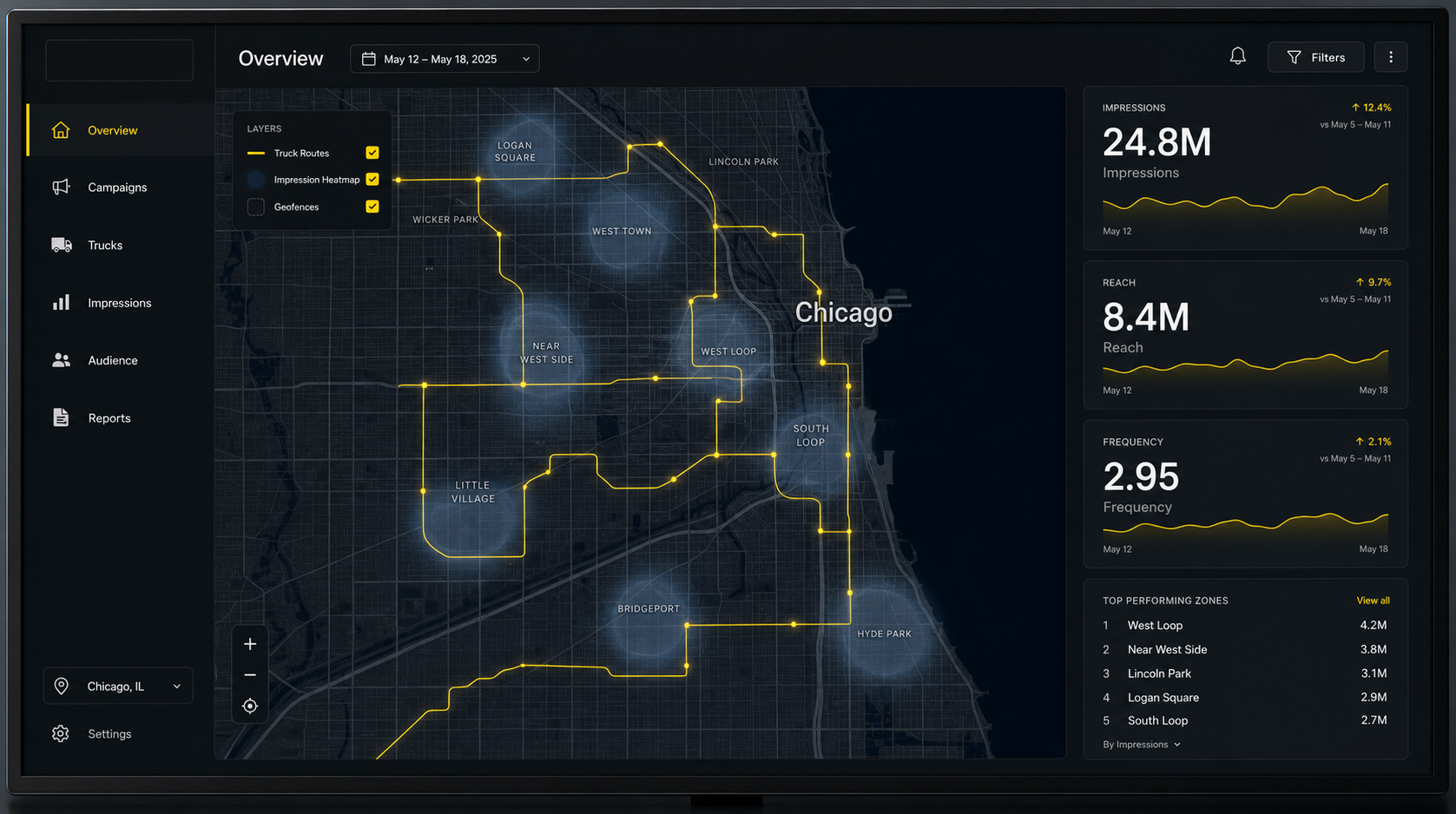1456x814 pixels.
Task: Open the three-dot more options menu
Action: point(1391,57)
